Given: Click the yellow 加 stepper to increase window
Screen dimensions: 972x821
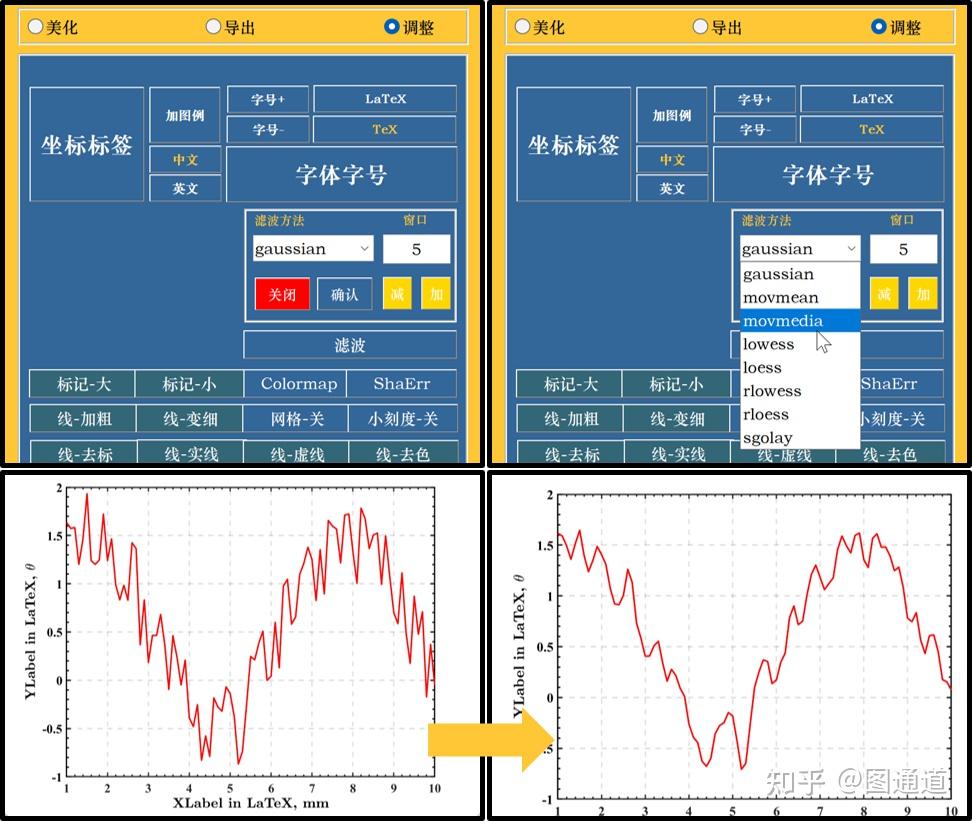Looking at the screenshot, I should coord(436,294).
